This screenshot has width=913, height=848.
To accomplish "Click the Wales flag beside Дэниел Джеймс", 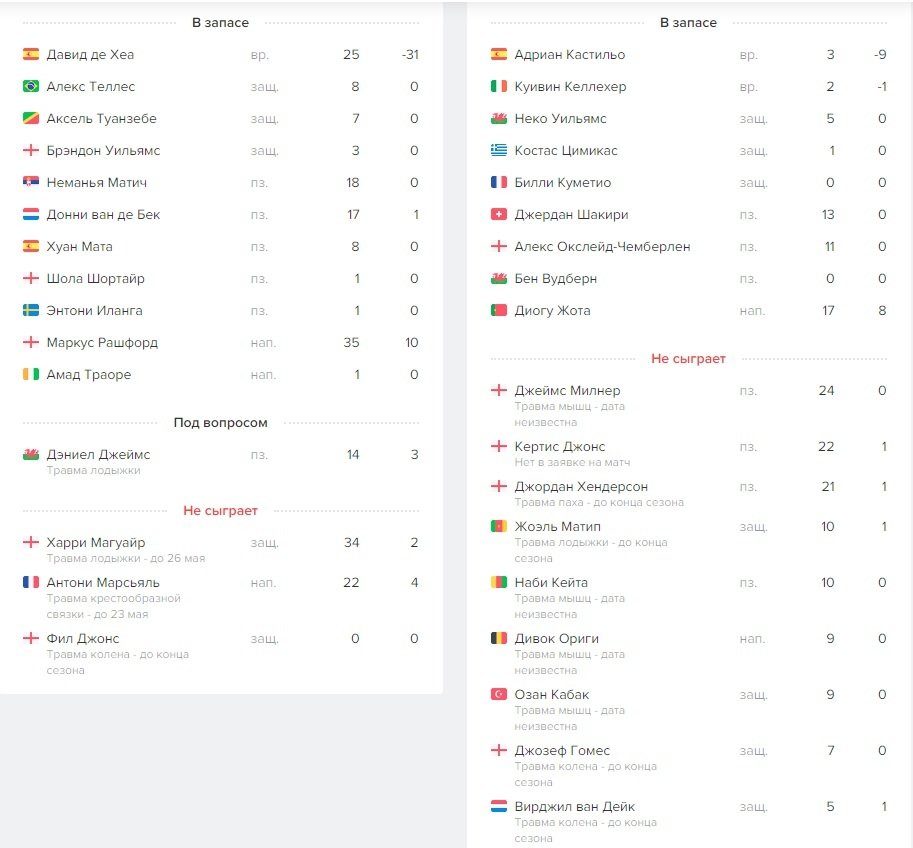I will point(31,455).
